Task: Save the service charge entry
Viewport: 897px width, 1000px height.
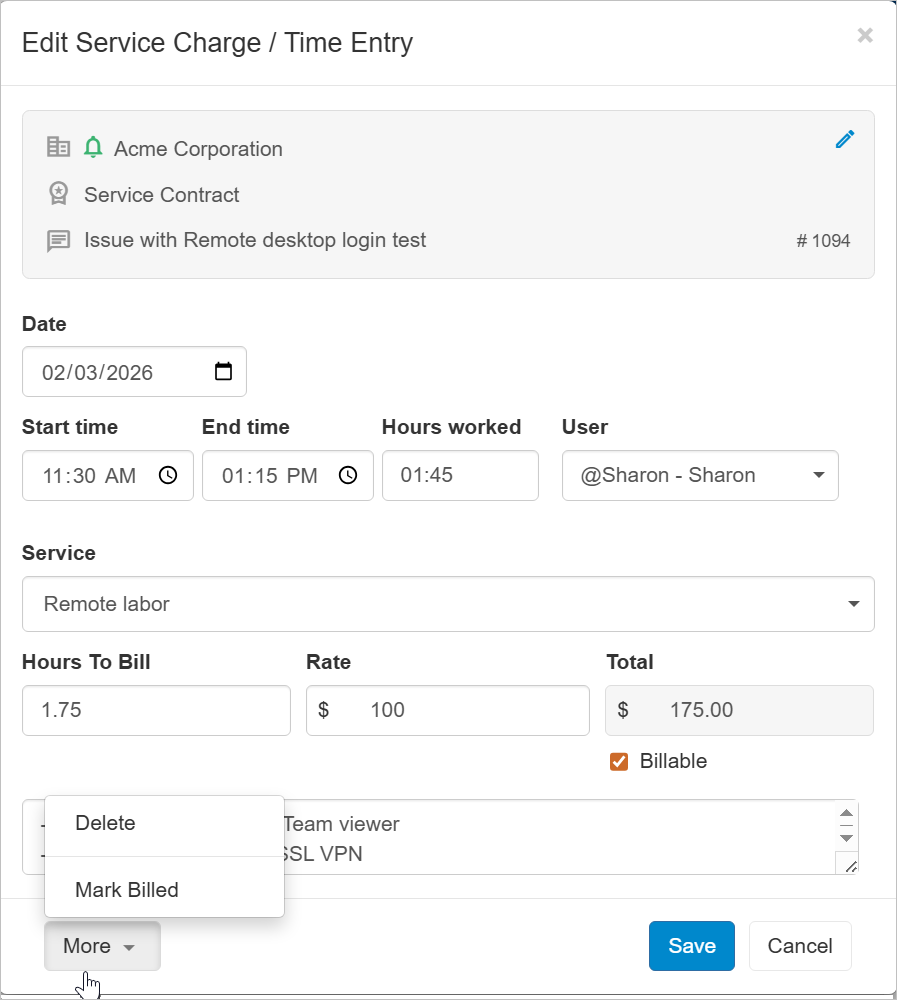Action: point(691,945)
